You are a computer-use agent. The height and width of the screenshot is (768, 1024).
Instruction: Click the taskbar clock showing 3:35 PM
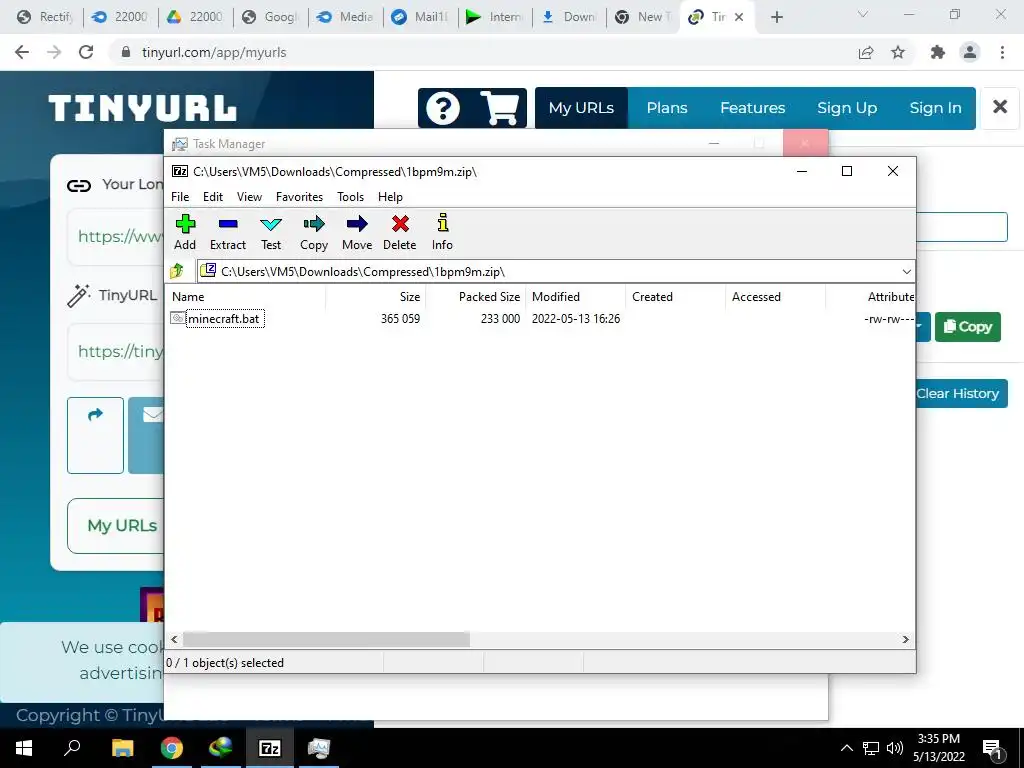[938, 748]
